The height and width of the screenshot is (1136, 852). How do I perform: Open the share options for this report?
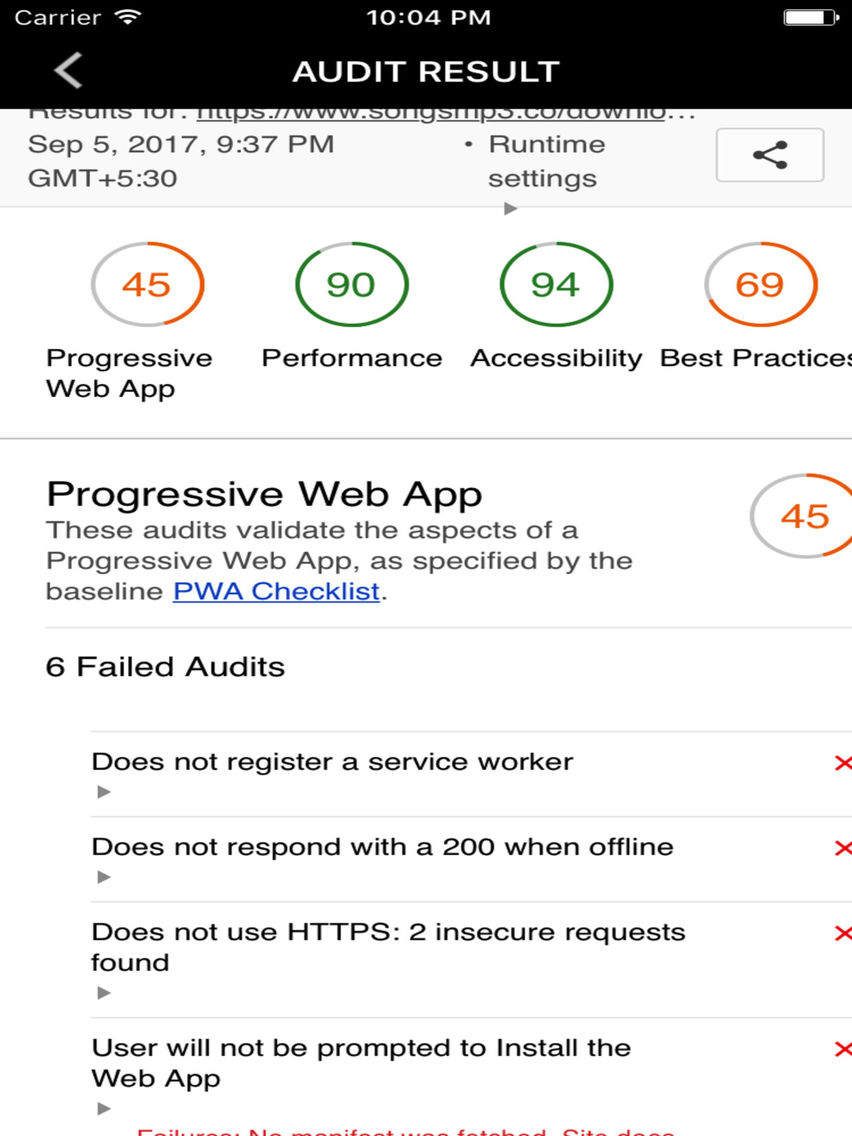[768, 154]
